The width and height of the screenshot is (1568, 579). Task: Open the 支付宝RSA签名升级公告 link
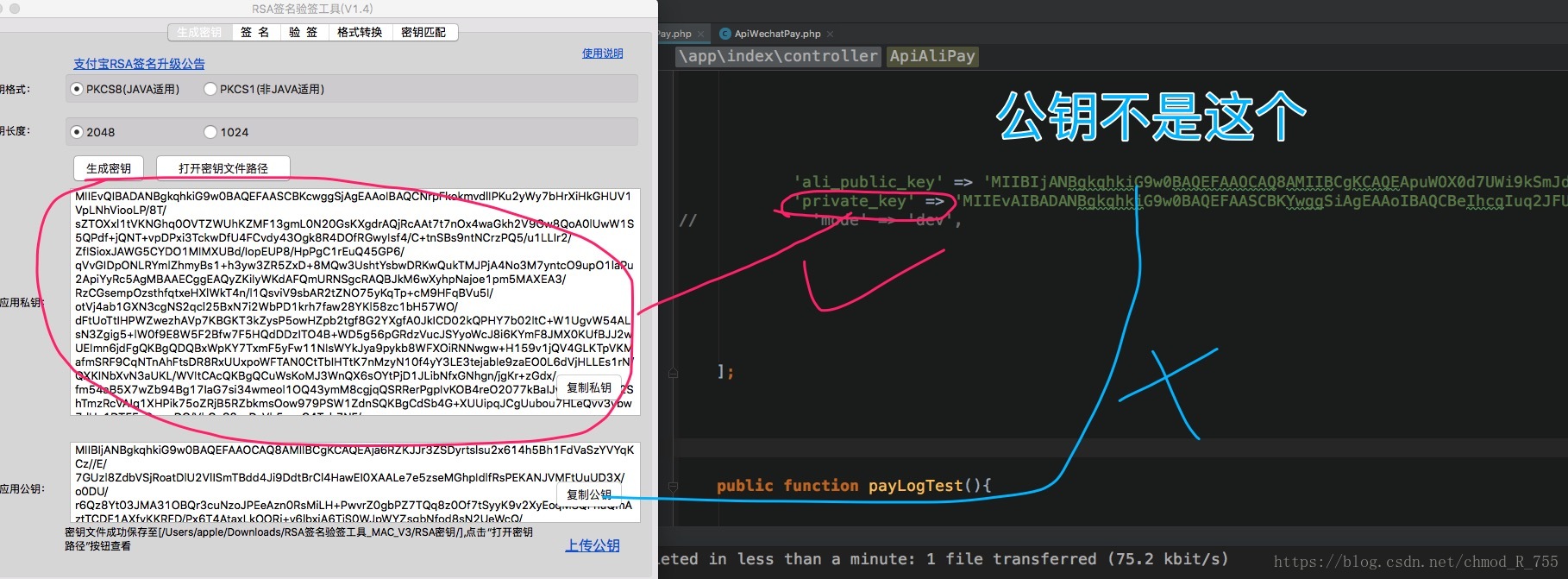pyautogui.click(x=139, y=64)
